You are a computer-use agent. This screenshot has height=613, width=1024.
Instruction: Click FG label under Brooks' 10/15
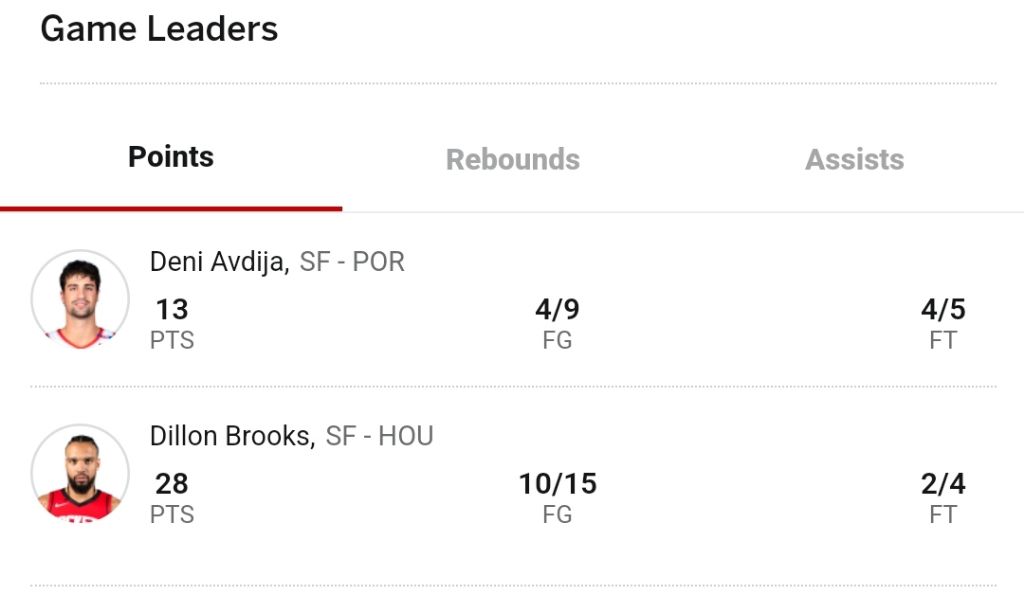557,514
